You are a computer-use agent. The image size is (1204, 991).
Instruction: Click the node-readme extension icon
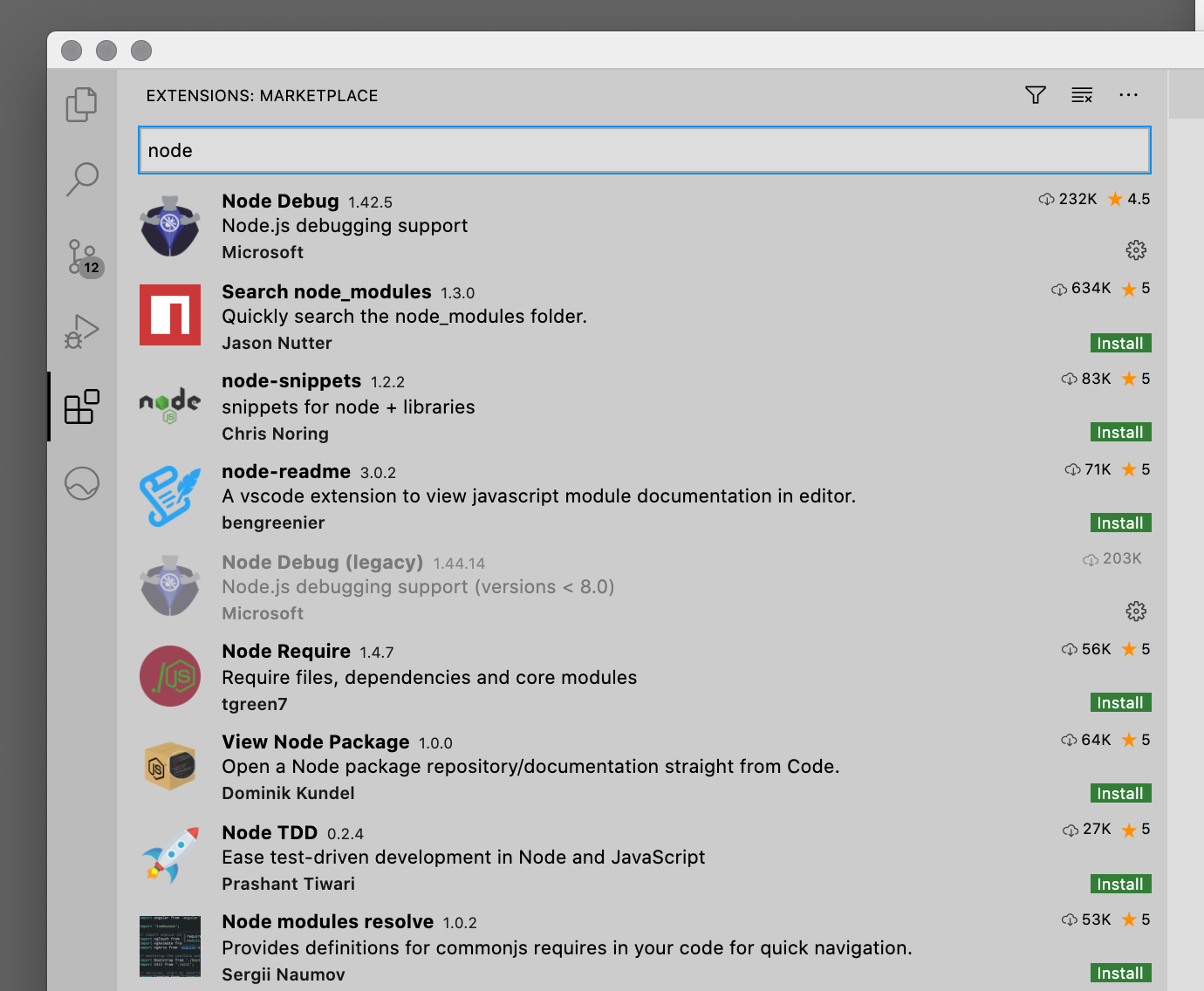(x=170, y=496)
